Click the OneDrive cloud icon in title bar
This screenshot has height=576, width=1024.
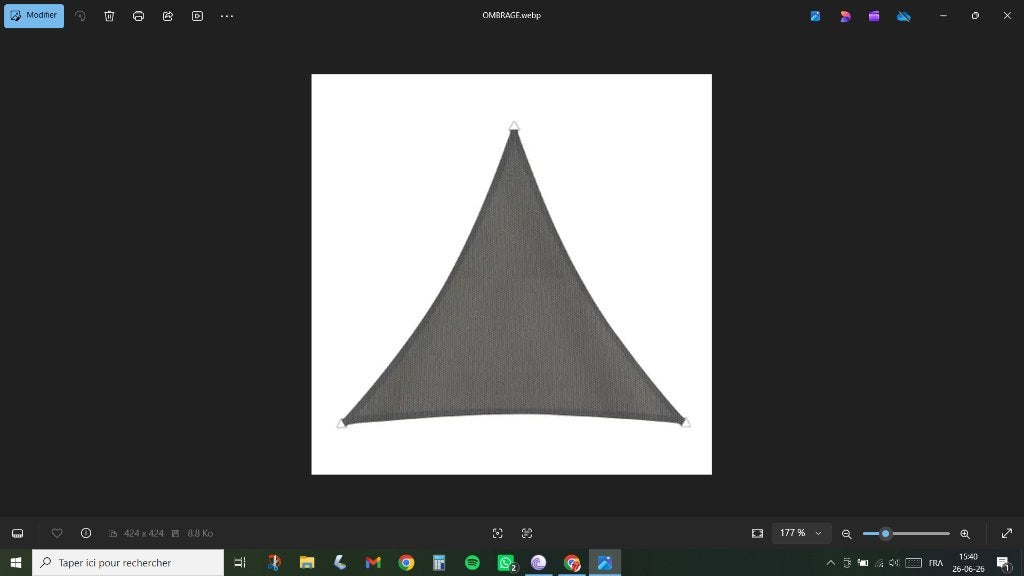[x=904, y=16]
